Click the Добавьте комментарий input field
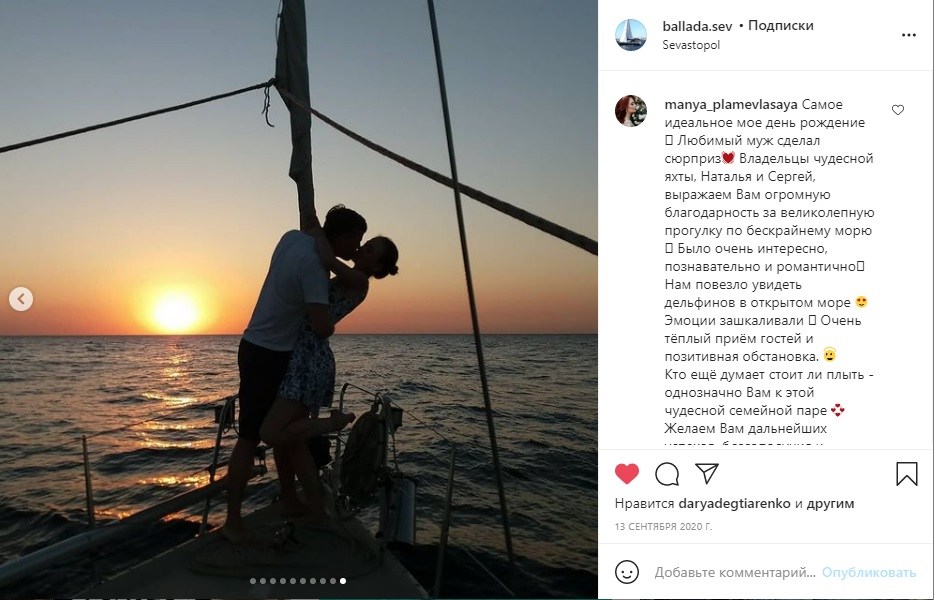934x600 pixels. 735,573
